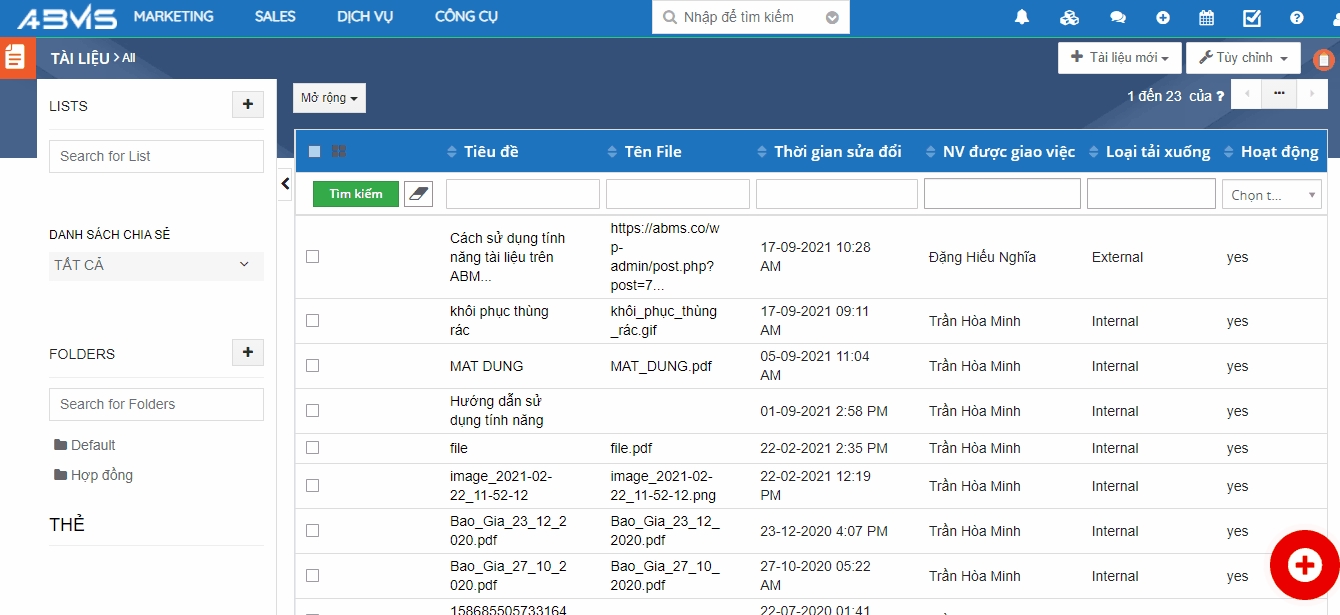Click the tasks checkmark icon in header
1340x615 pixels.
[x=1251, y=18]
